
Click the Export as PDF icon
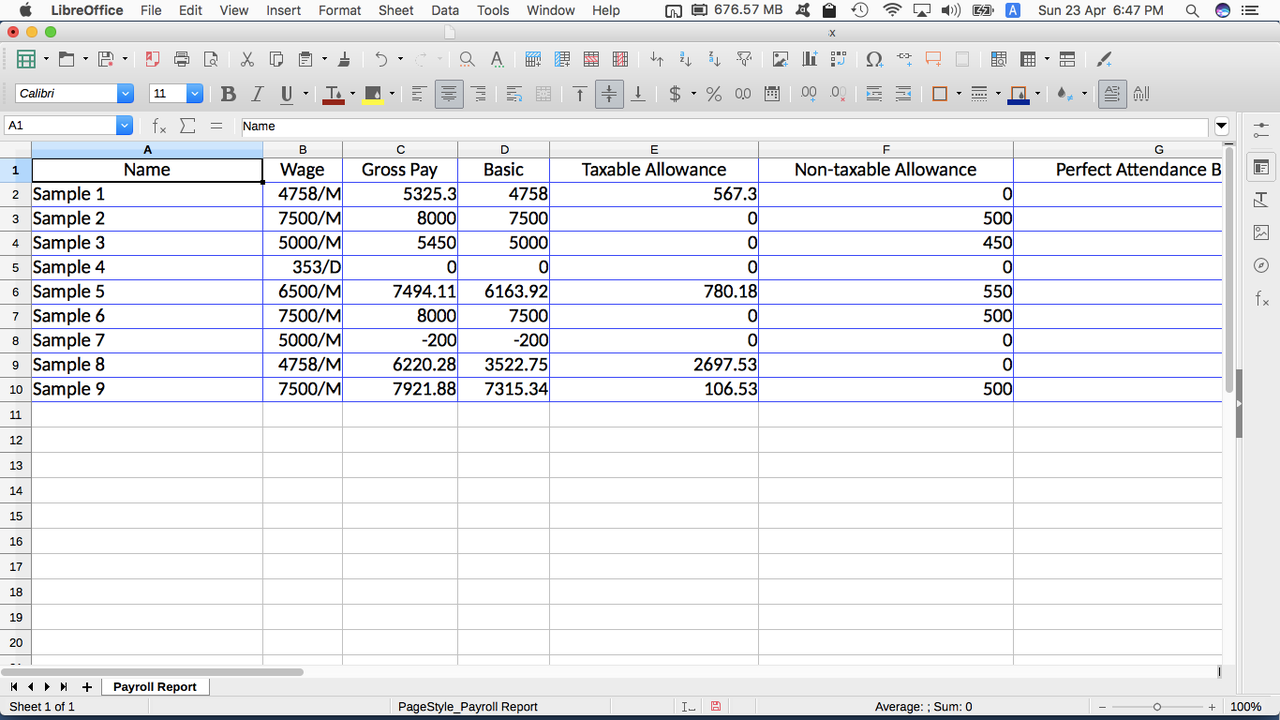point(152,59)
